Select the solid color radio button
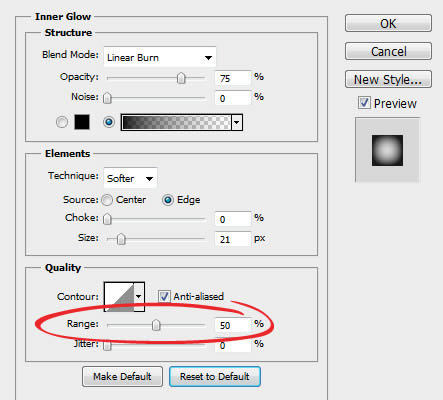This screenshot has height=400, width=443. (62, 122)
